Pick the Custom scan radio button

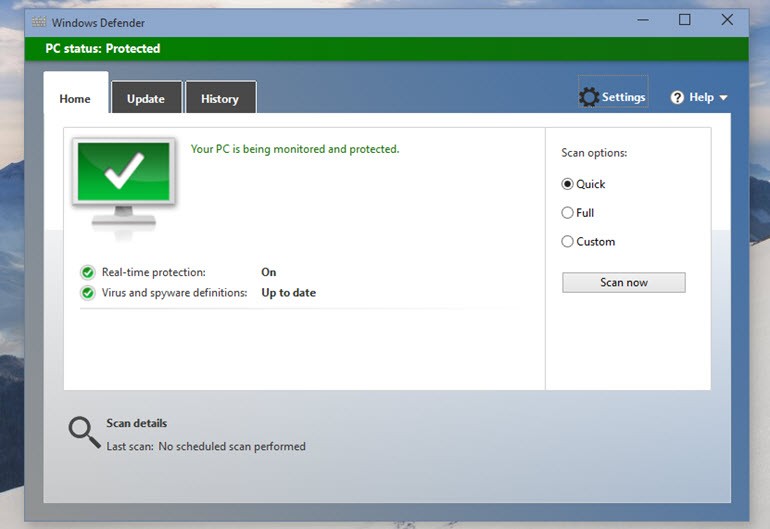[x=568, y=242]
